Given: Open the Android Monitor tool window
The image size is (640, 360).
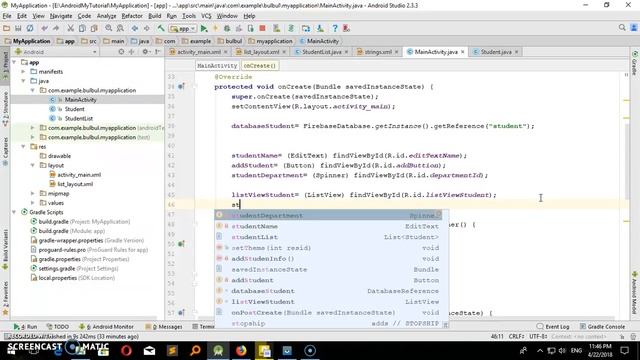Looking at the screenshot, I should point(106,327).
